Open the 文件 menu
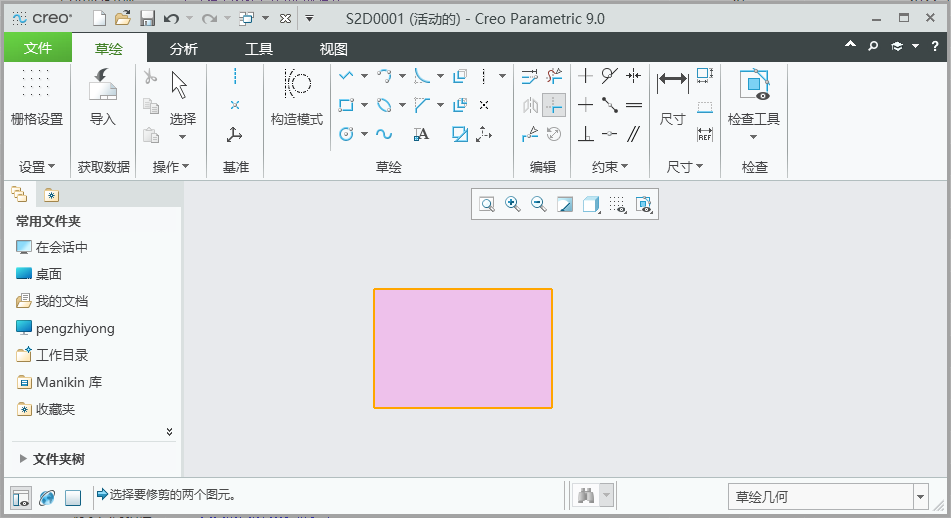The image size is (951, 518). (x=37, y=48)
